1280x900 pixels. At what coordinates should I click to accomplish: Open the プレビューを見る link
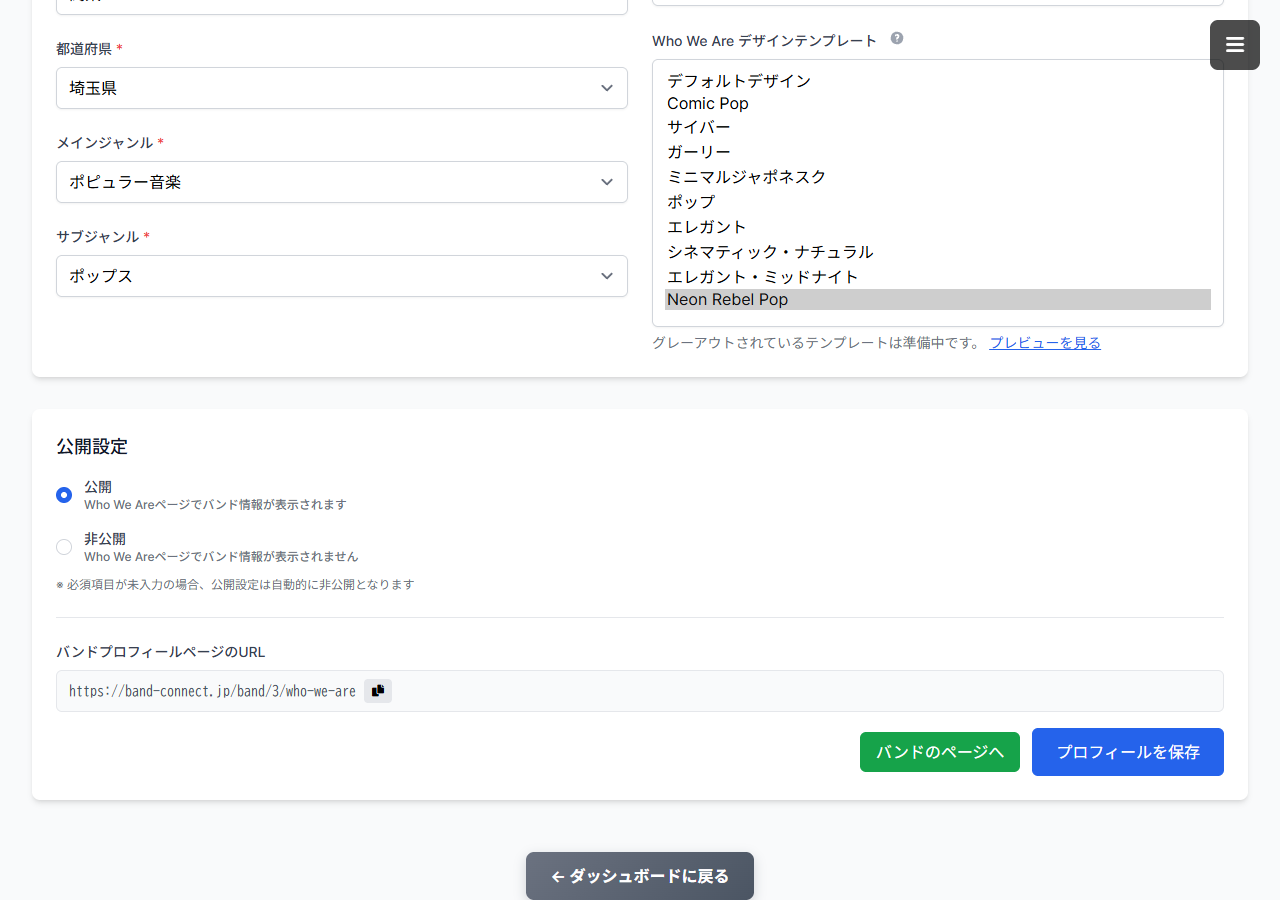click(1044, 342)
